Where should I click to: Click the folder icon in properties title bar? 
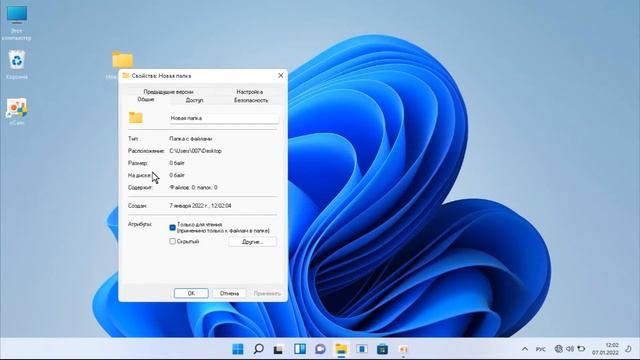tap(126, 76)
